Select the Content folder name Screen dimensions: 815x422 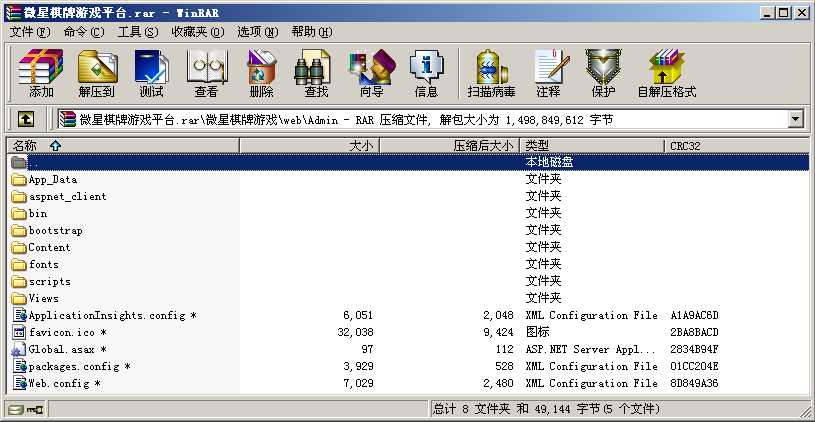coord(49,248)
